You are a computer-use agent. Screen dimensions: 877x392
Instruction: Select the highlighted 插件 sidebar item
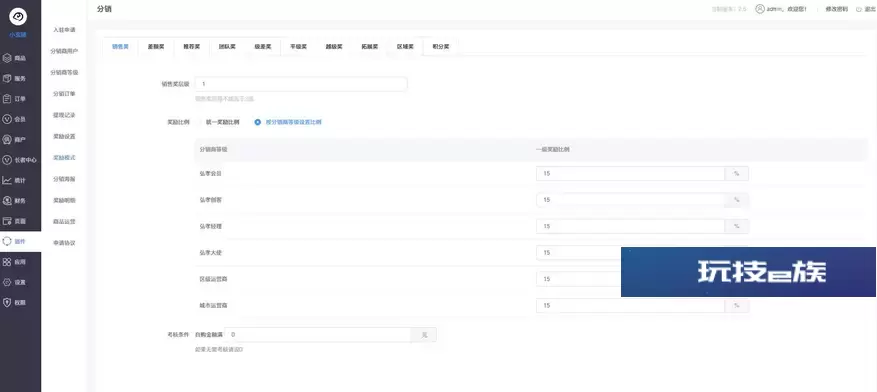(21, 241)
